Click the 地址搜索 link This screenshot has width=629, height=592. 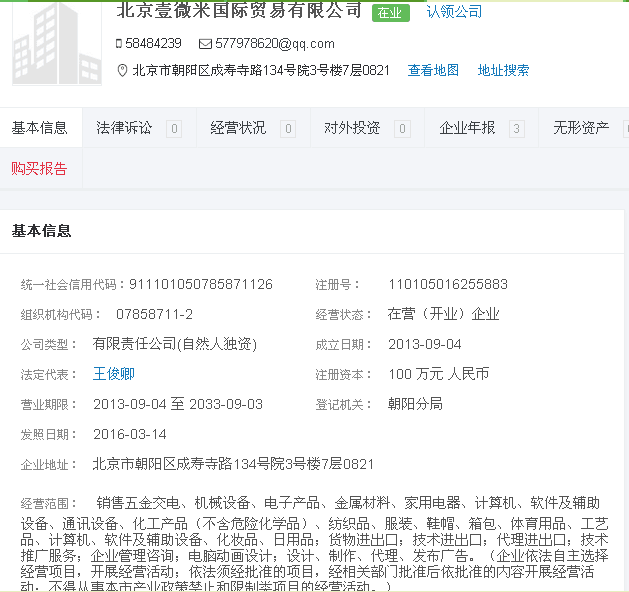503,70
